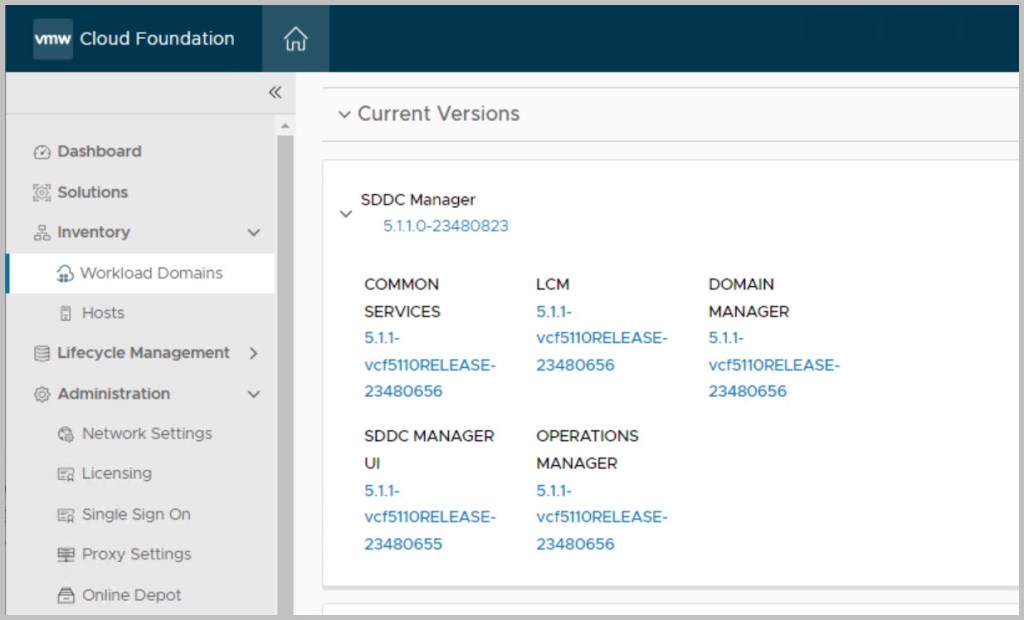
Task: Expand the Lifecycle Management chevron
Action: (x=254, y=353)
